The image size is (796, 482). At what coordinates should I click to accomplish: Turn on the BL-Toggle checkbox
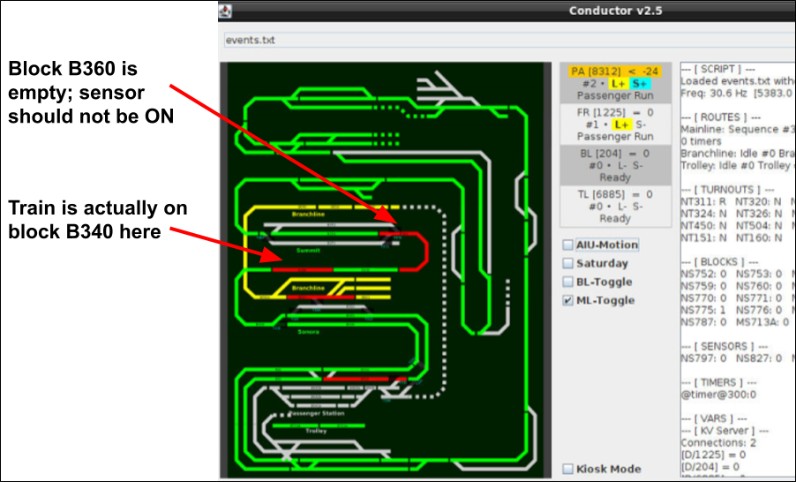(568, 283)
